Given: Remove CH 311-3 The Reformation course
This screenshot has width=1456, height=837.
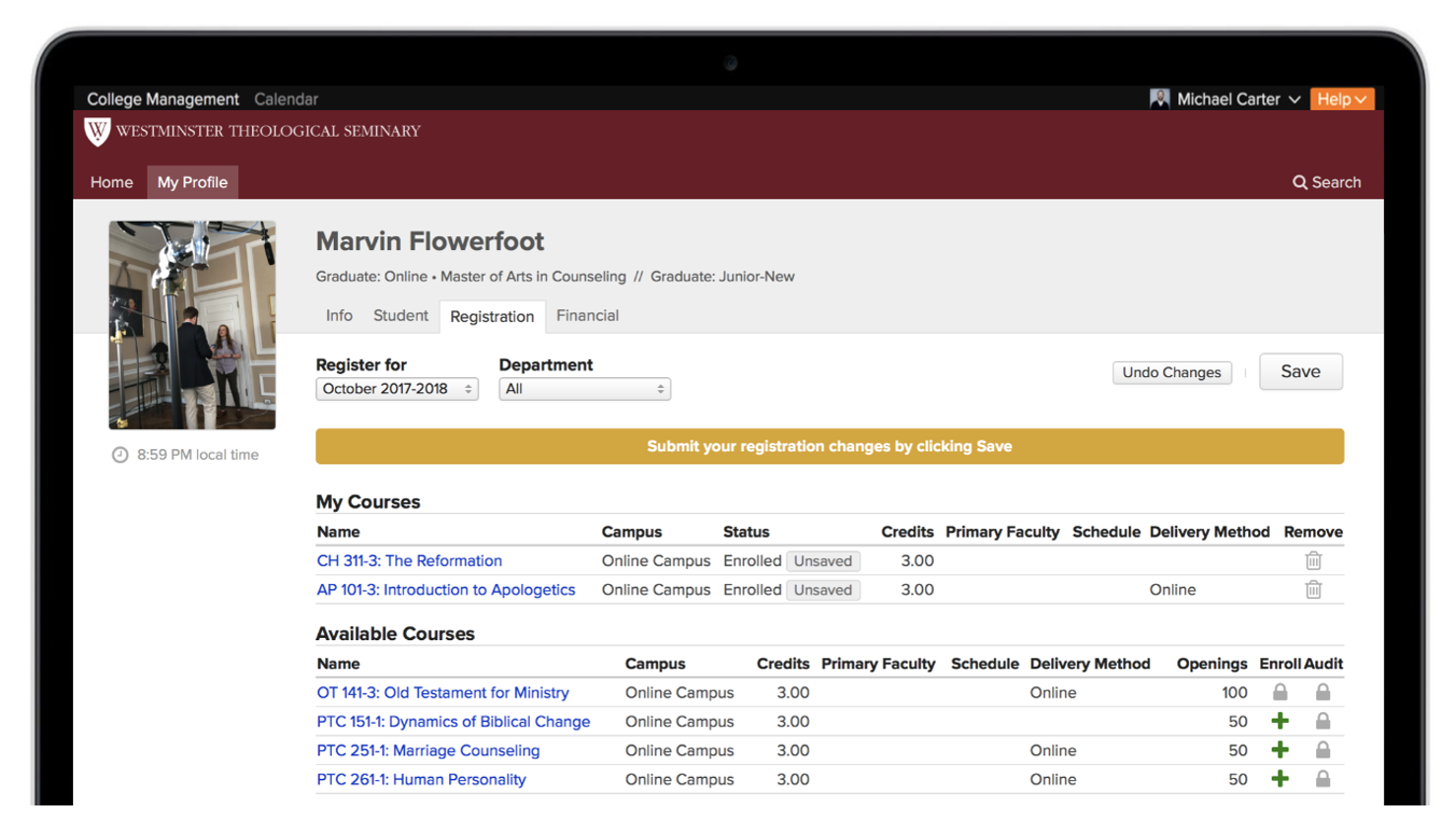Looking at the screenshot, I should click(1313, 560).
